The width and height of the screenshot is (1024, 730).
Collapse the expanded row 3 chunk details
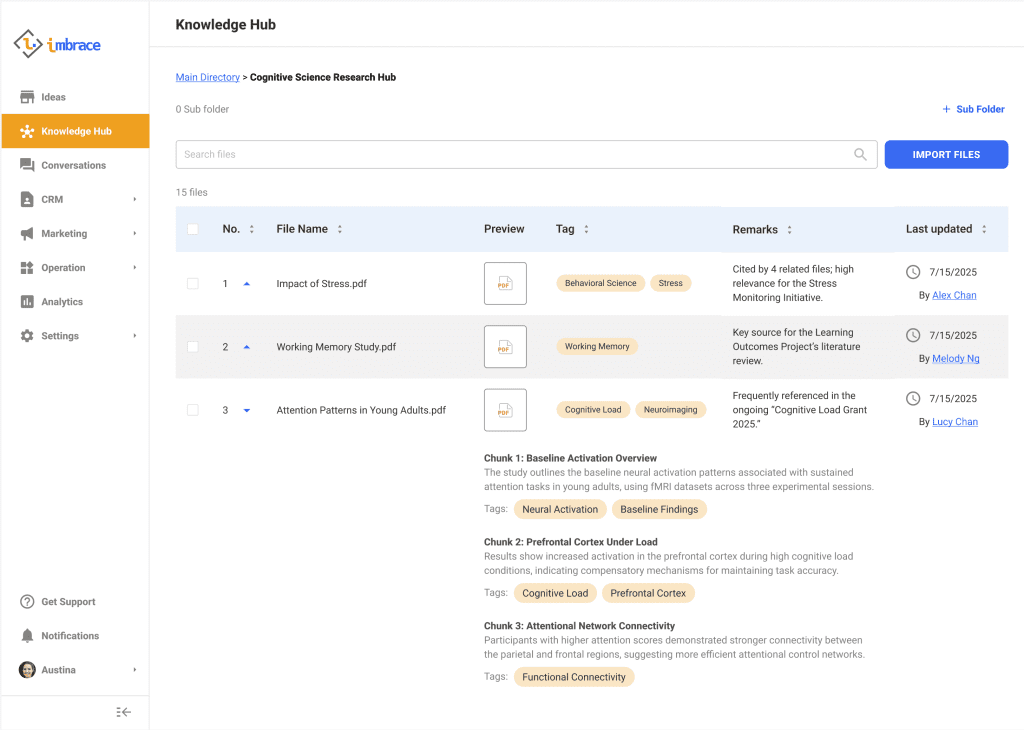point(247,410)
